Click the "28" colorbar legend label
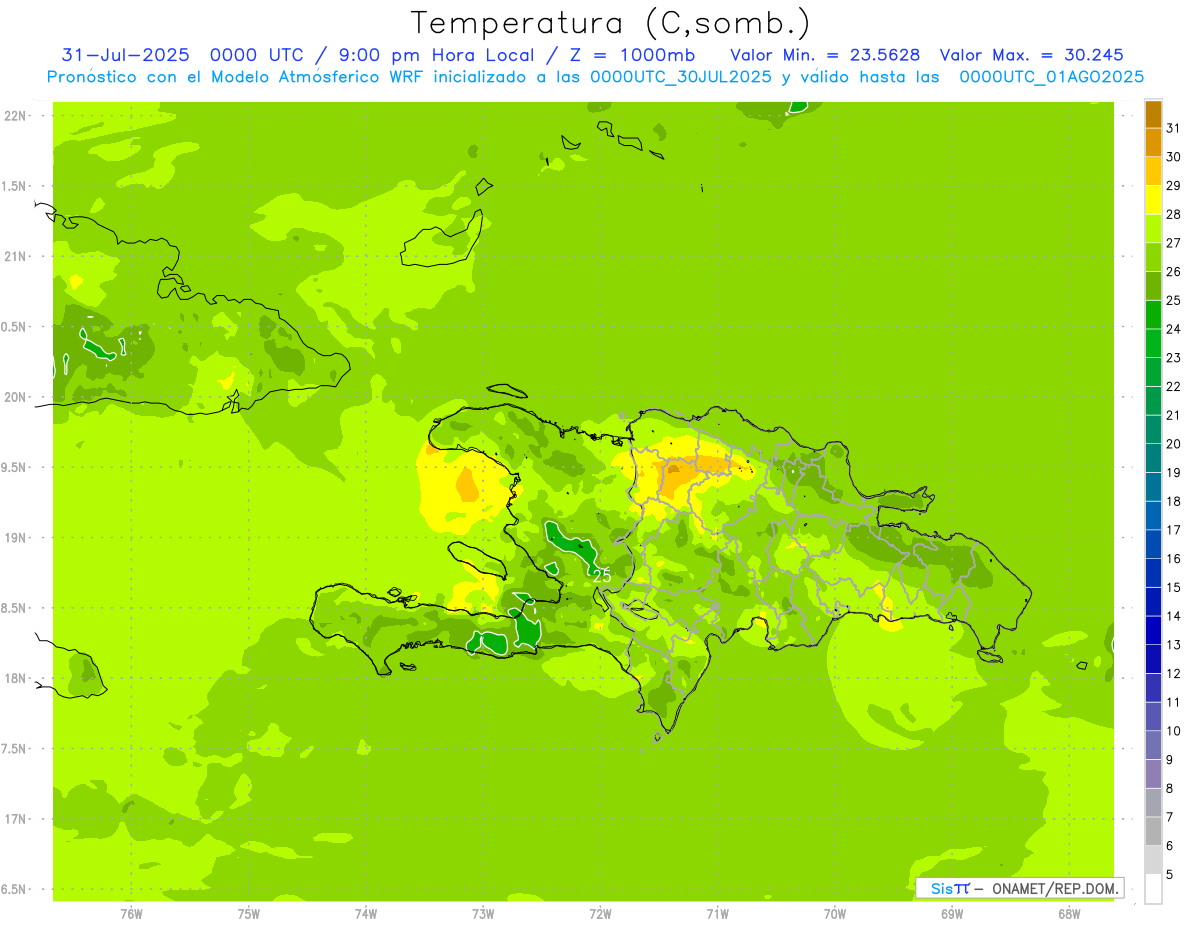 pyautogui.click(x=1174, y=214)
